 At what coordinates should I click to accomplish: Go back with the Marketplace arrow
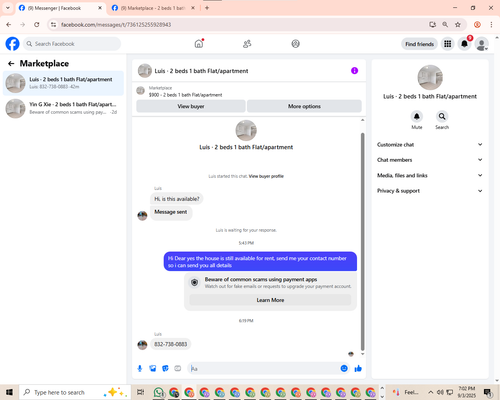tap(11, 63)
